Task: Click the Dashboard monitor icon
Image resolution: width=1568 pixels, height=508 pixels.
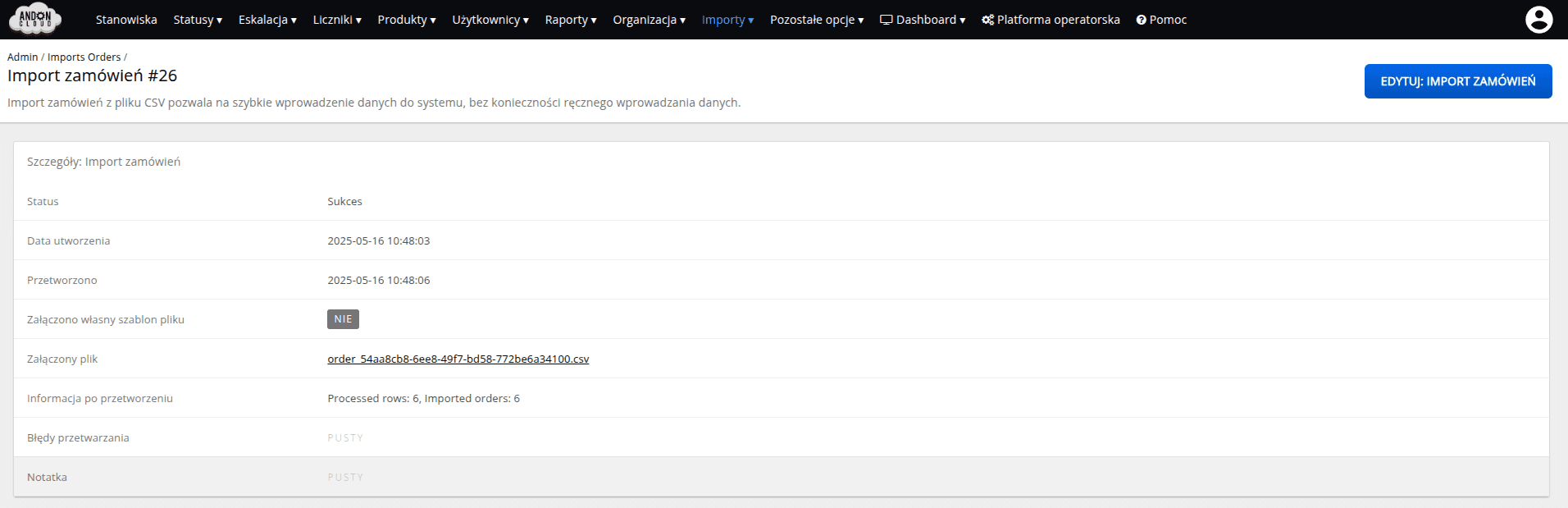Action: pyautogui.click(x=886, y=20)
